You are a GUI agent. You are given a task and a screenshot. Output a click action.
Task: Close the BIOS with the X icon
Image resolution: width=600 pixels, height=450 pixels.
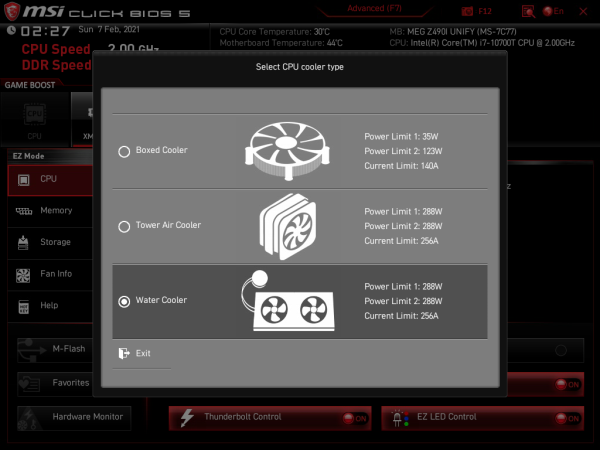tap(583, 11)
